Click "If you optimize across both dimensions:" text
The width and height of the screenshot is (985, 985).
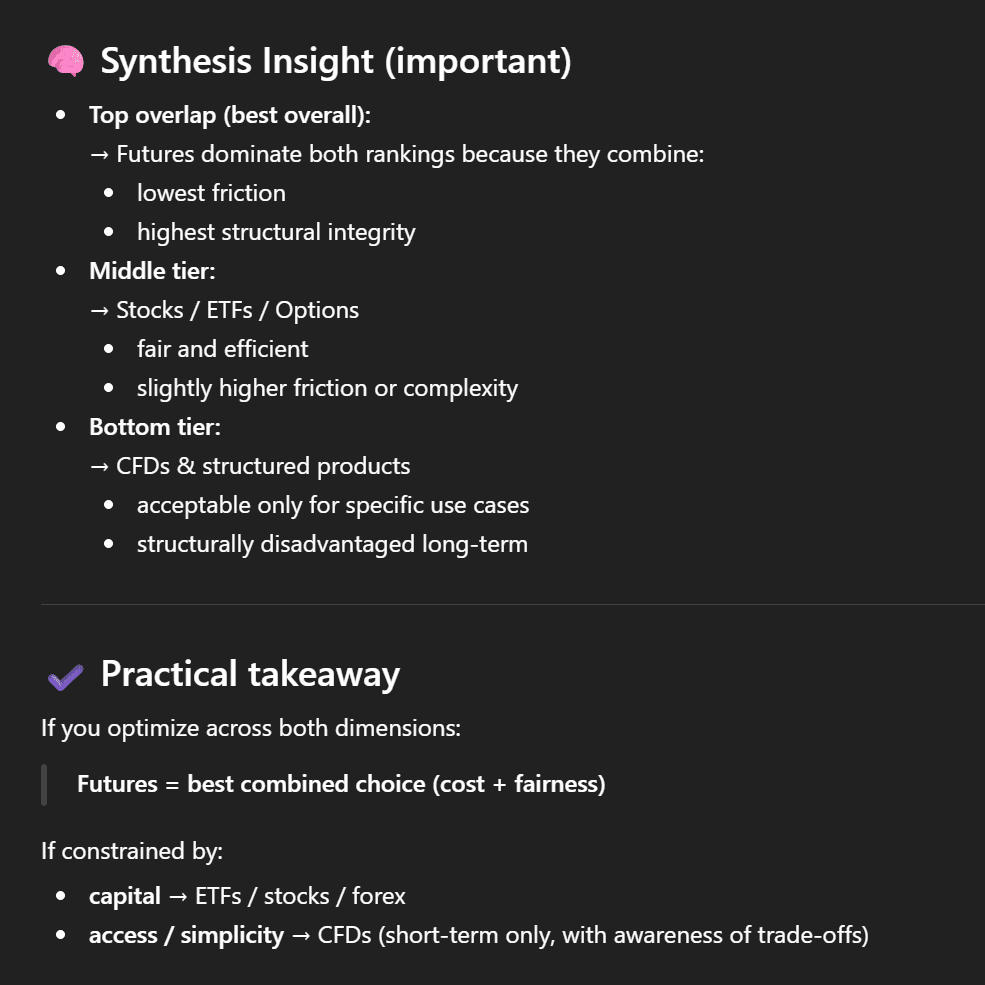(x=251, y=728)
